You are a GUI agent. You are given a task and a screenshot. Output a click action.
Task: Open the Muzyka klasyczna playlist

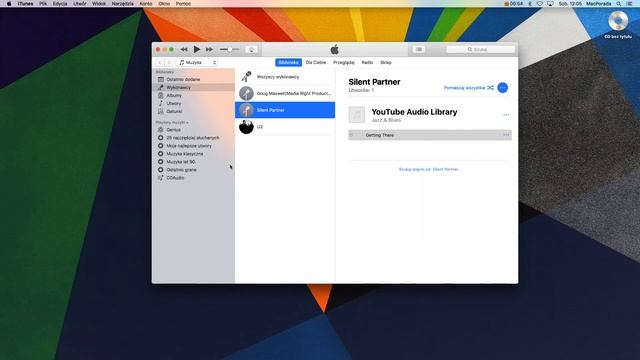(193, 154)
